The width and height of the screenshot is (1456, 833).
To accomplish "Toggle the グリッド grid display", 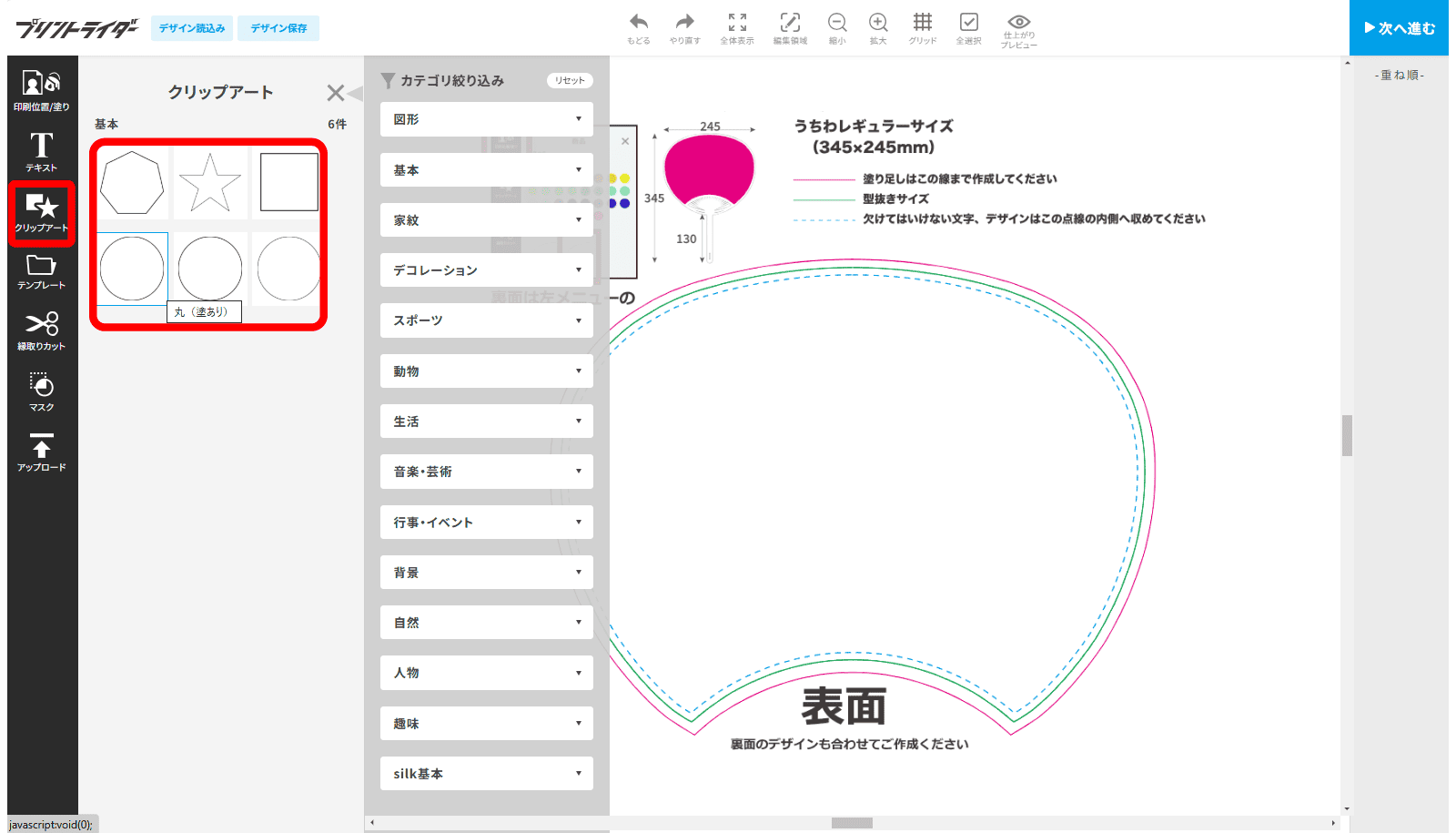I will 923,28.
